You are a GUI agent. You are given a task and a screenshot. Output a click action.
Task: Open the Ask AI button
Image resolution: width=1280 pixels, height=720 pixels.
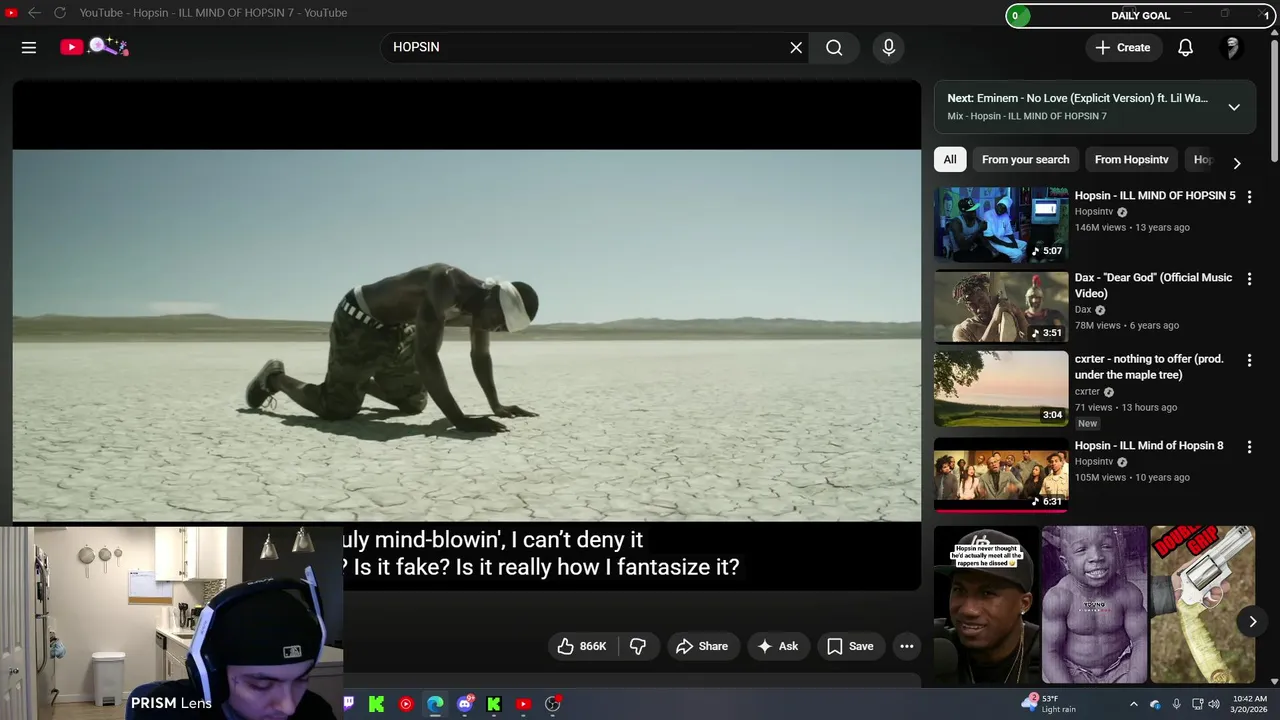[x=778, y=646]
